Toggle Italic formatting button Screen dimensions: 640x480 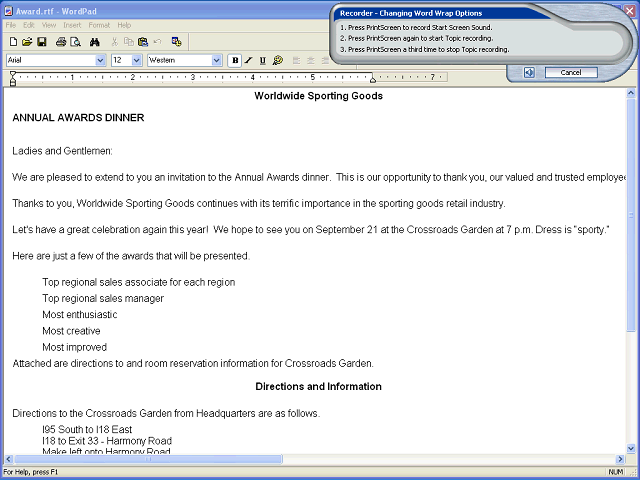click(x=249, y=60)
